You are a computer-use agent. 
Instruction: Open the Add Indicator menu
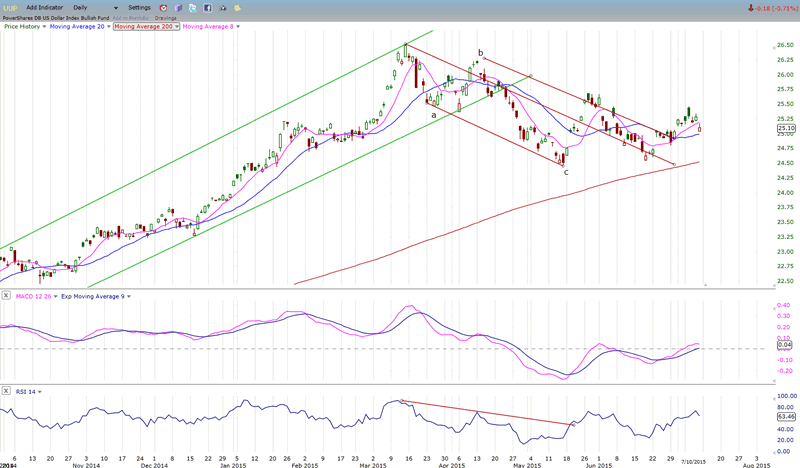click(x=44, y=7)
